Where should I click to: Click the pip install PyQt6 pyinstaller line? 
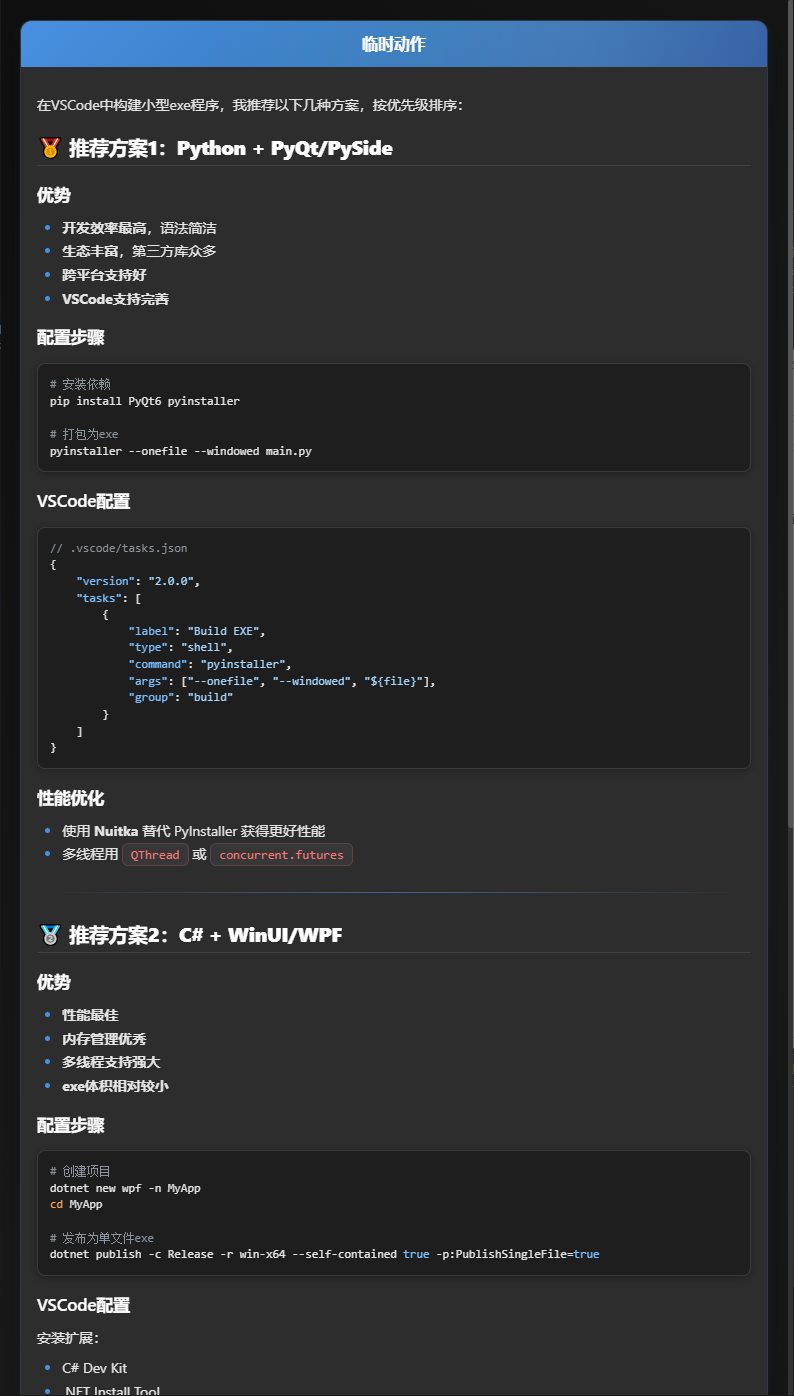(145, 400)
